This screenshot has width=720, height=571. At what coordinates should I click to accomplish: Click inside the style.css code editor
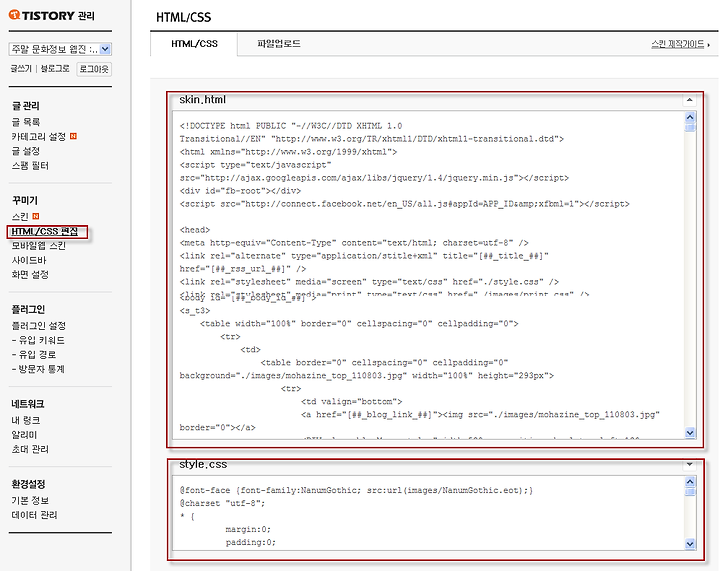[428, 513]
